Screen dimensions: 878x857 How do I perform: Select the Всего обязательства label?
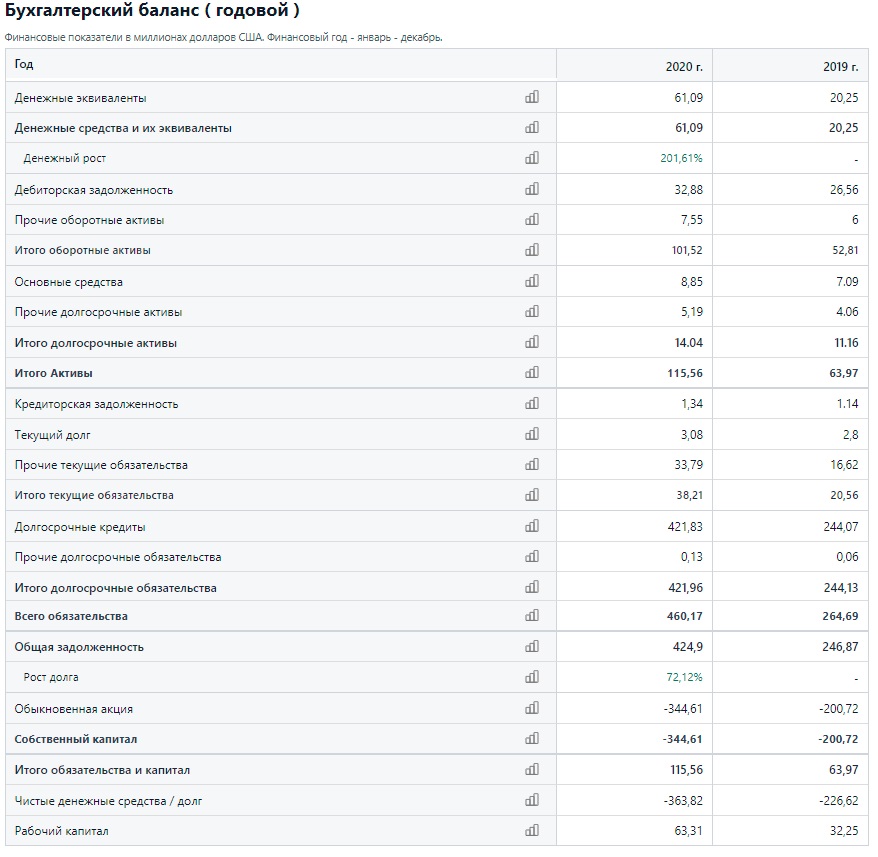point(71,616)
